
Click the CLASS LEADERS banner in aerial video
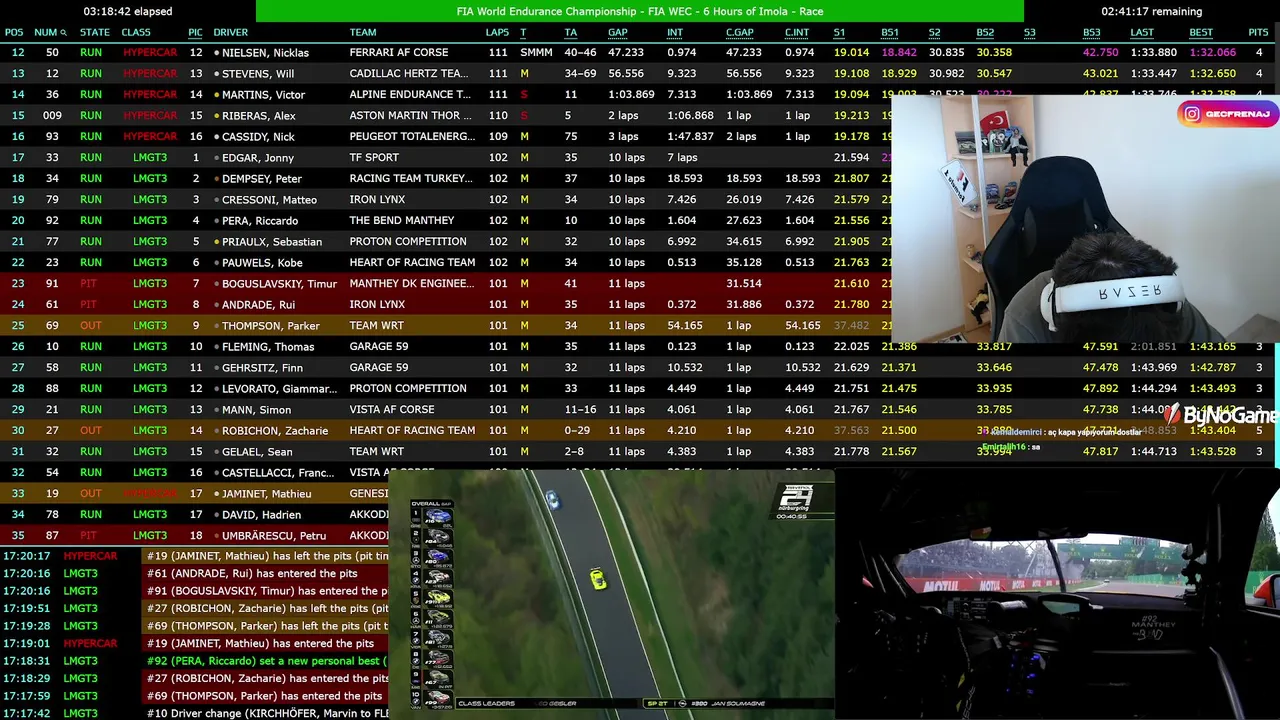[x=485, y=703]
